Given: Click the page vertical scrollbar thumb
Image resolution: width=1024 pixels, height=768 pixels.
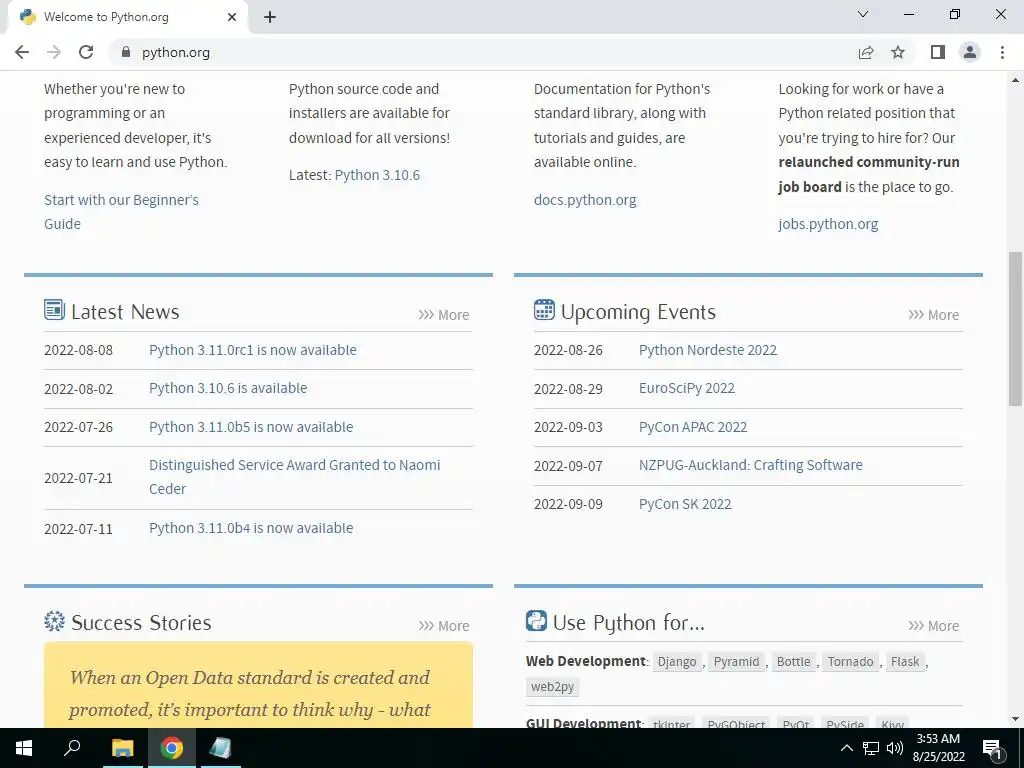Looking at the screenshot, I should [x=1015, y=329].
